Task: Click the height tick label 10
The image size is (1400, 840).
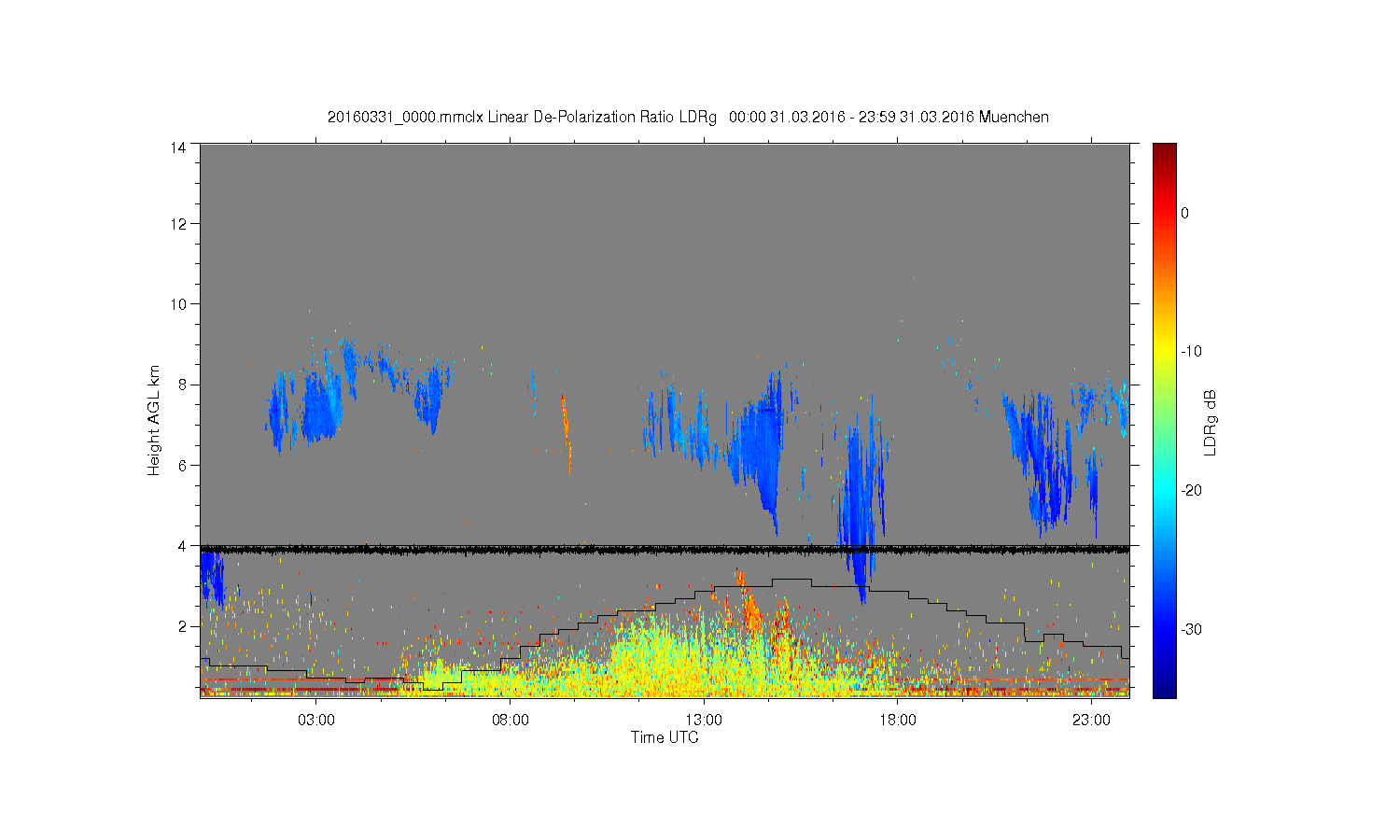Action: point(177,303)
